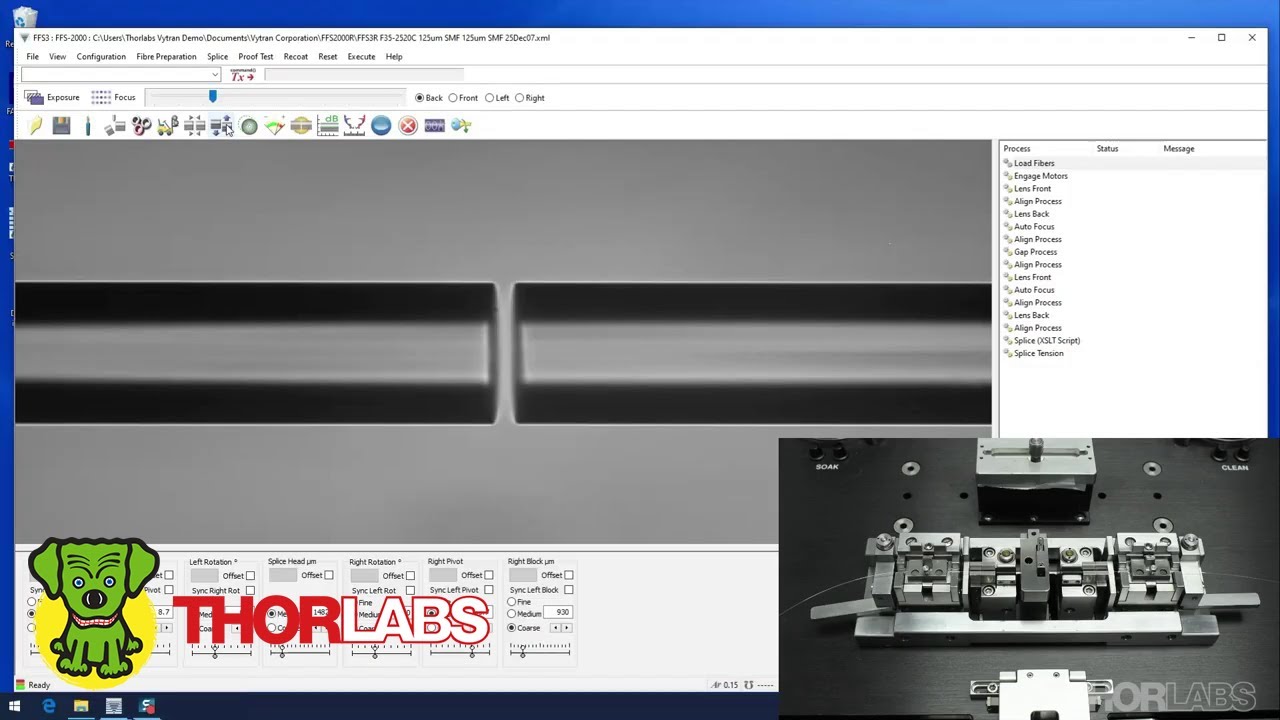Click the green circular dial toolbar icon

point(248,125)
